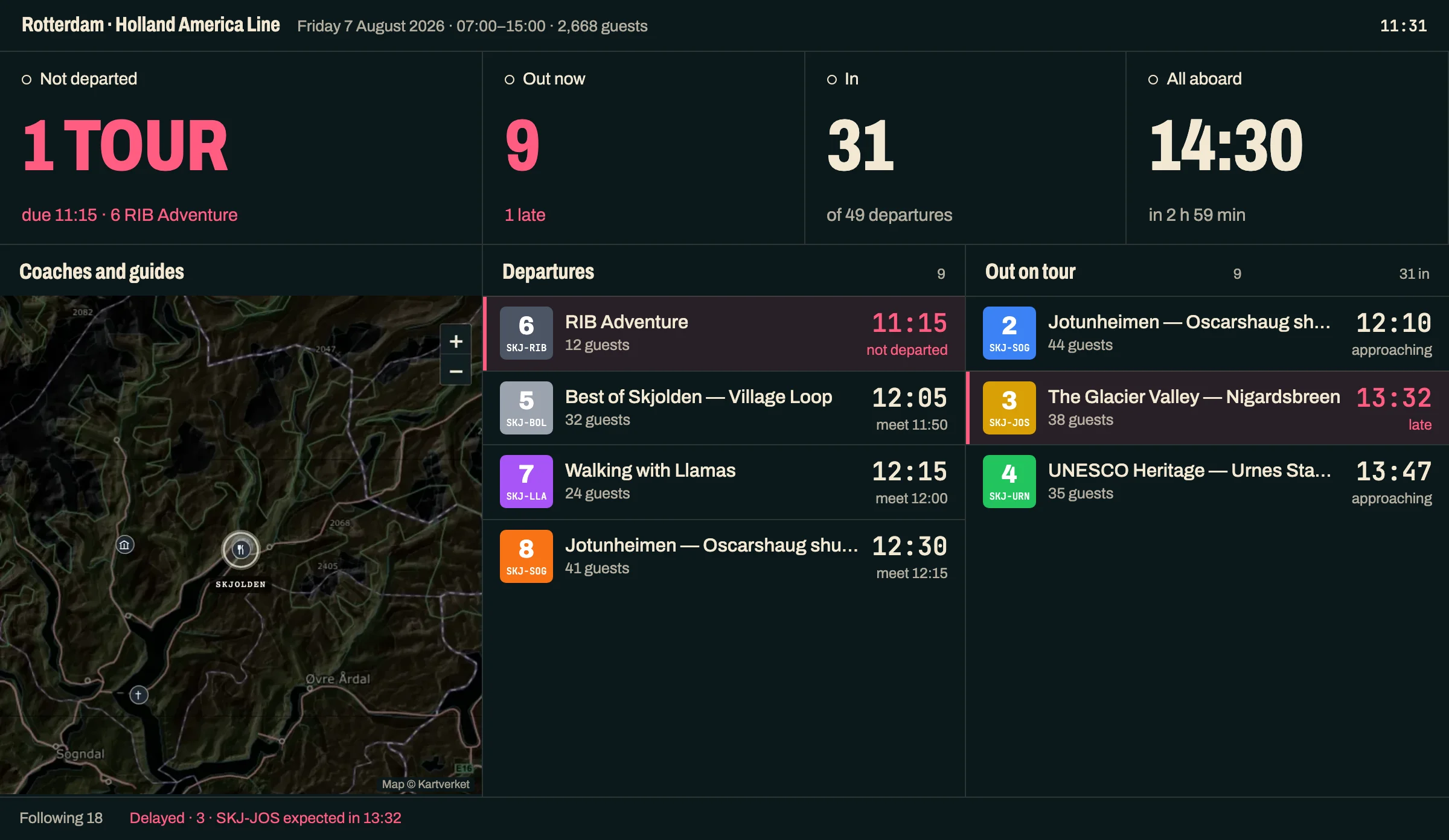
Task: Click the Not departed status tile
Action: (x=241, y=148)
